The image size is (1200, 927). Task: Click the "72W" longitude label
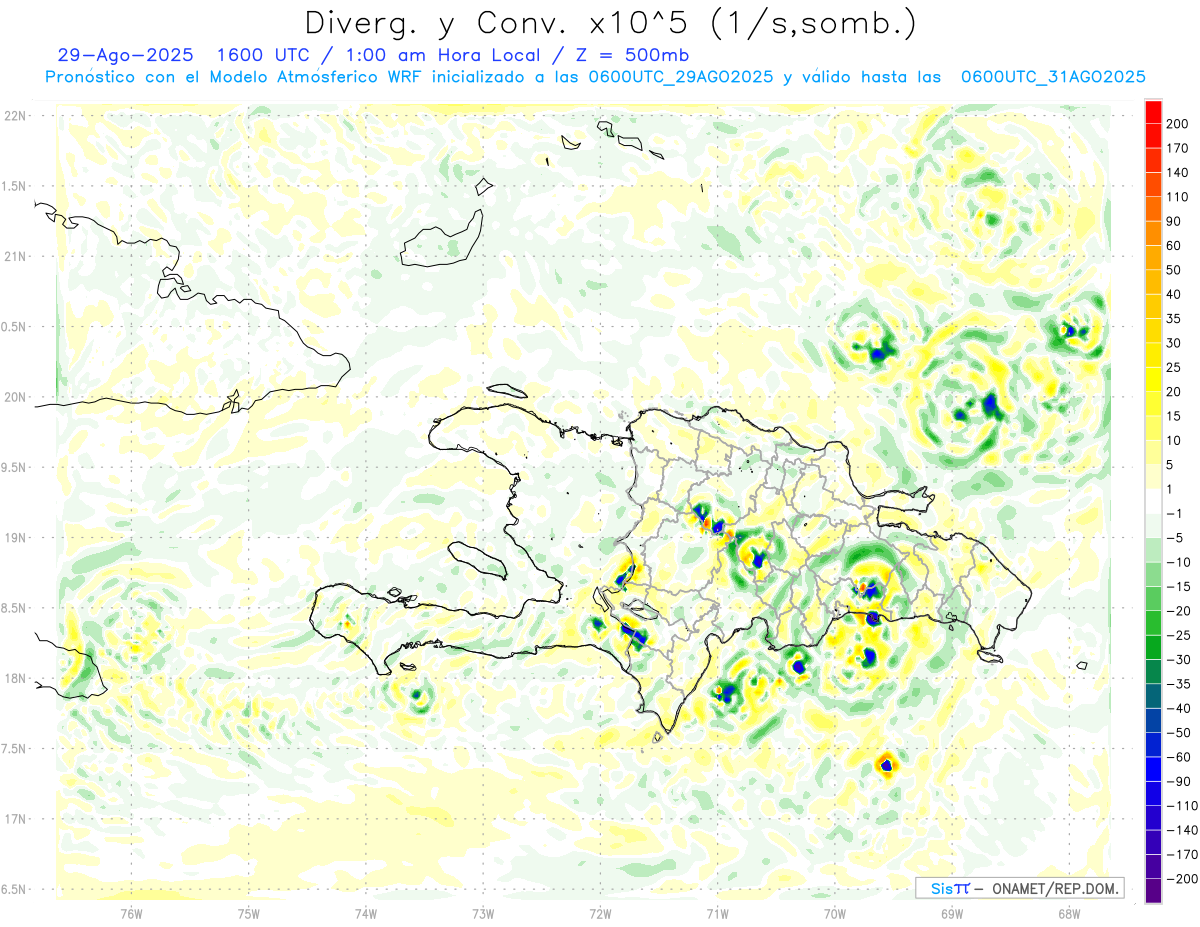[600, 913]
